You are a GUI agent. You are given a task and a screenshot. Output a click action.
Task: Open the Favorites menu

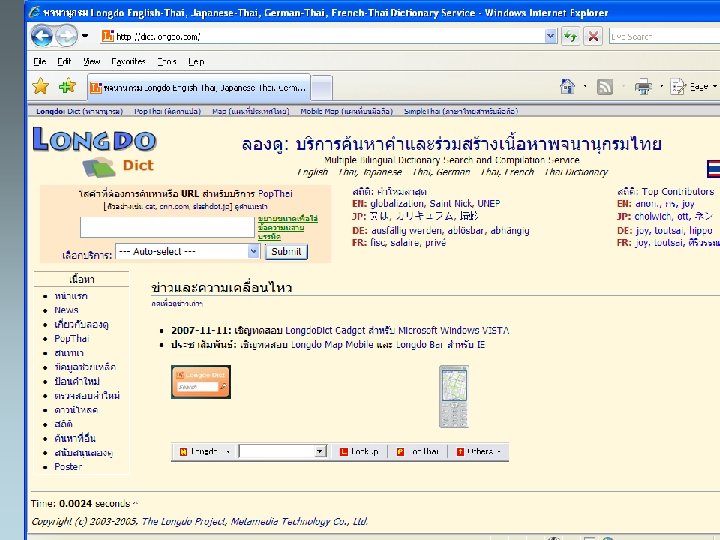tap(128, 61)
